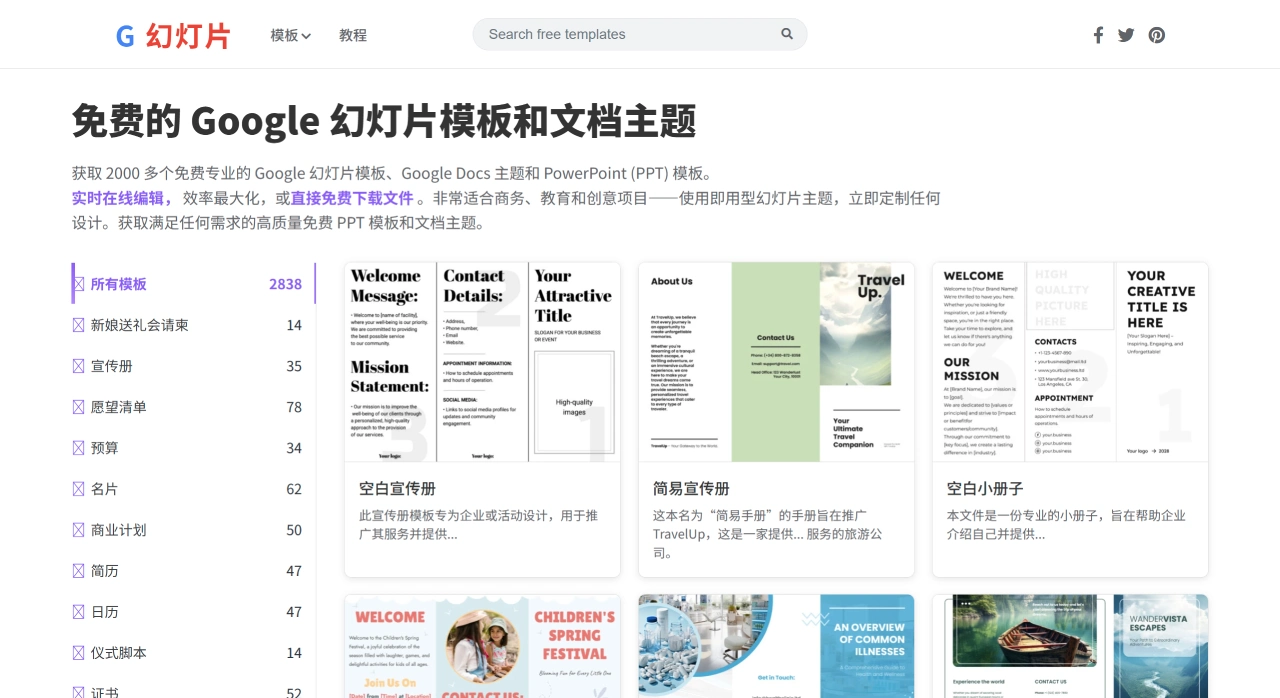Open the Pinterest social icon

click(x=1157, y=35)
